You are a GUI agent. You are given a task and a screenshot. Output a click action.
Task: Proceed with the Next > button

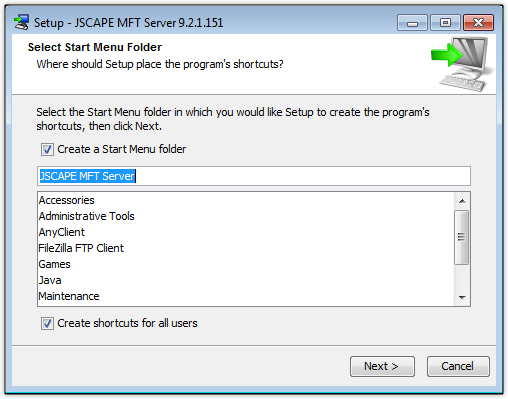382,366
